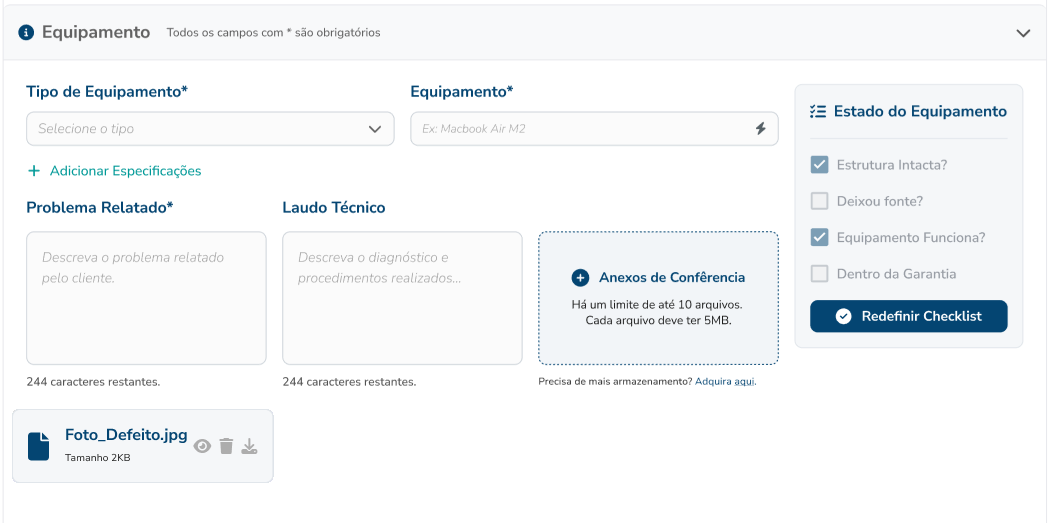Open the Adquira aqui link
1049x523 pixels.
[725, 382]
